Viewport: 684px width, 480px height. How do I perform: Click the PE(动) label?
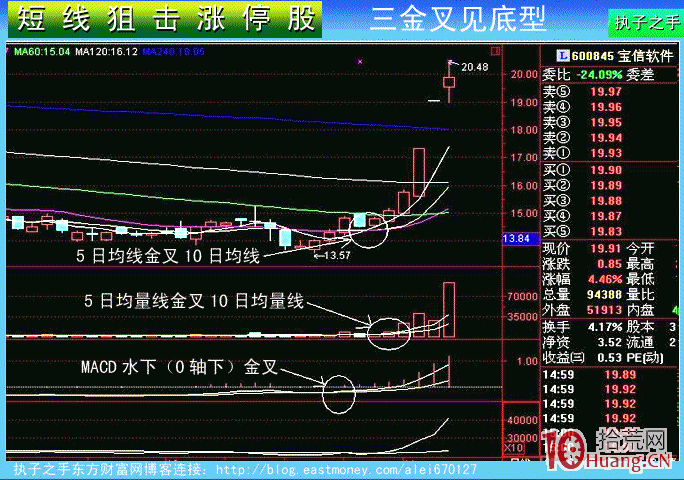tap(644, 357)
